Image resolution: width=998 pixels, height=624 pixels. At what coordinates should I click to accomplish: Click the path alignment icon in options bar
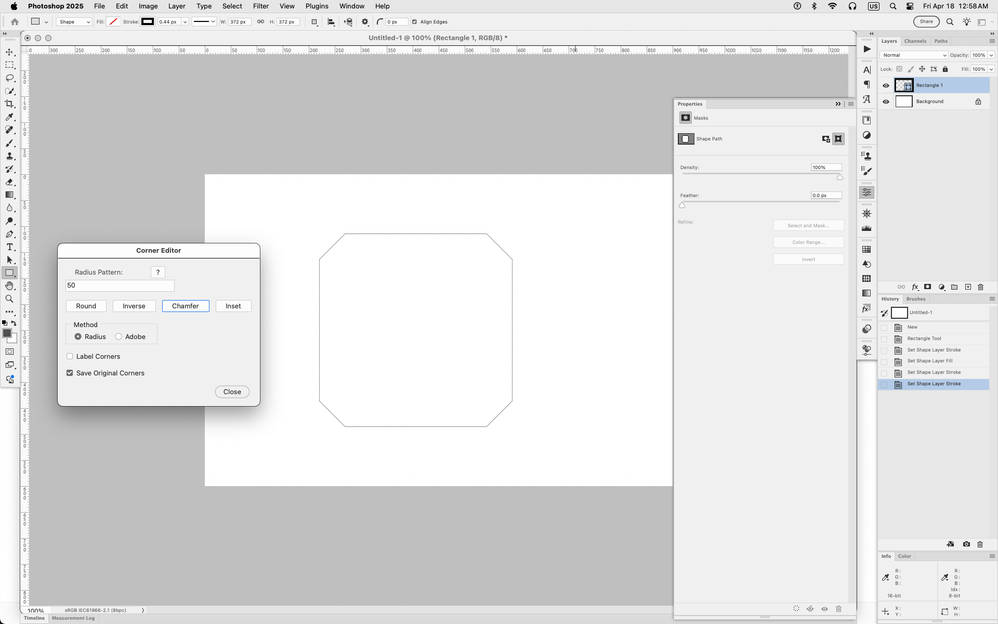point(331,21)
